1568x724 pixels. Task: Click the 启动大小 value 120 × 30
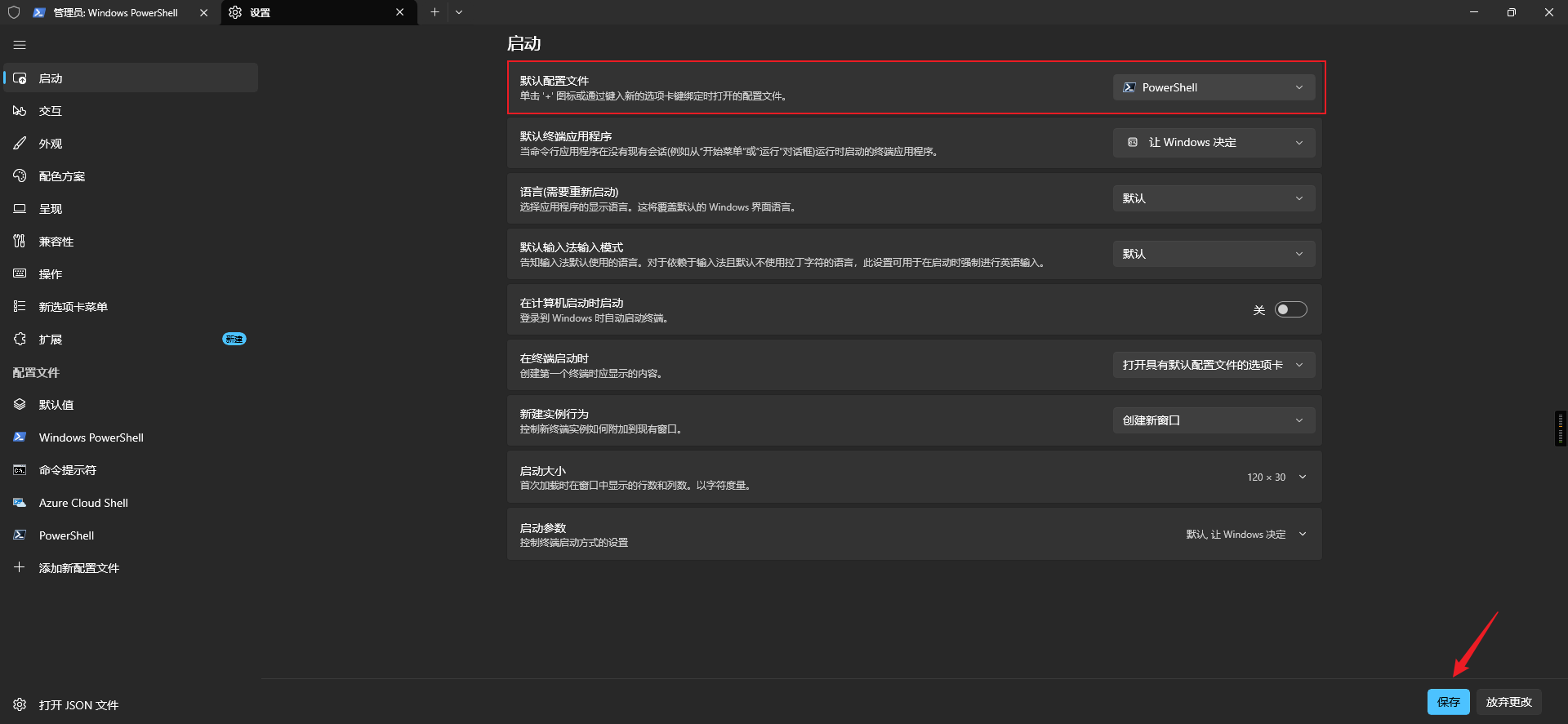point(1267,477)
